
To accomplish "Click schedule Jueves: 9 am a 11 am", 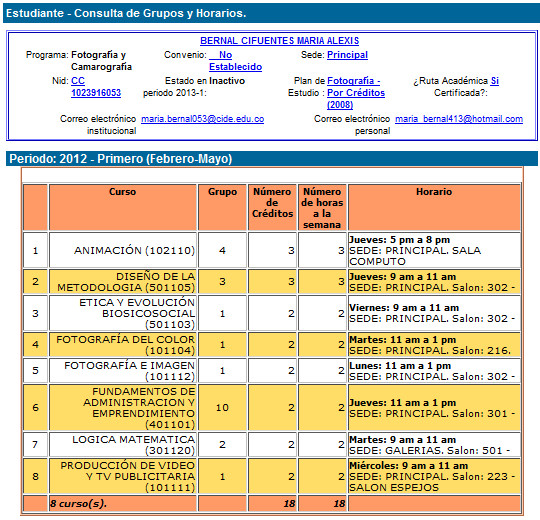I will click(402, 277).
